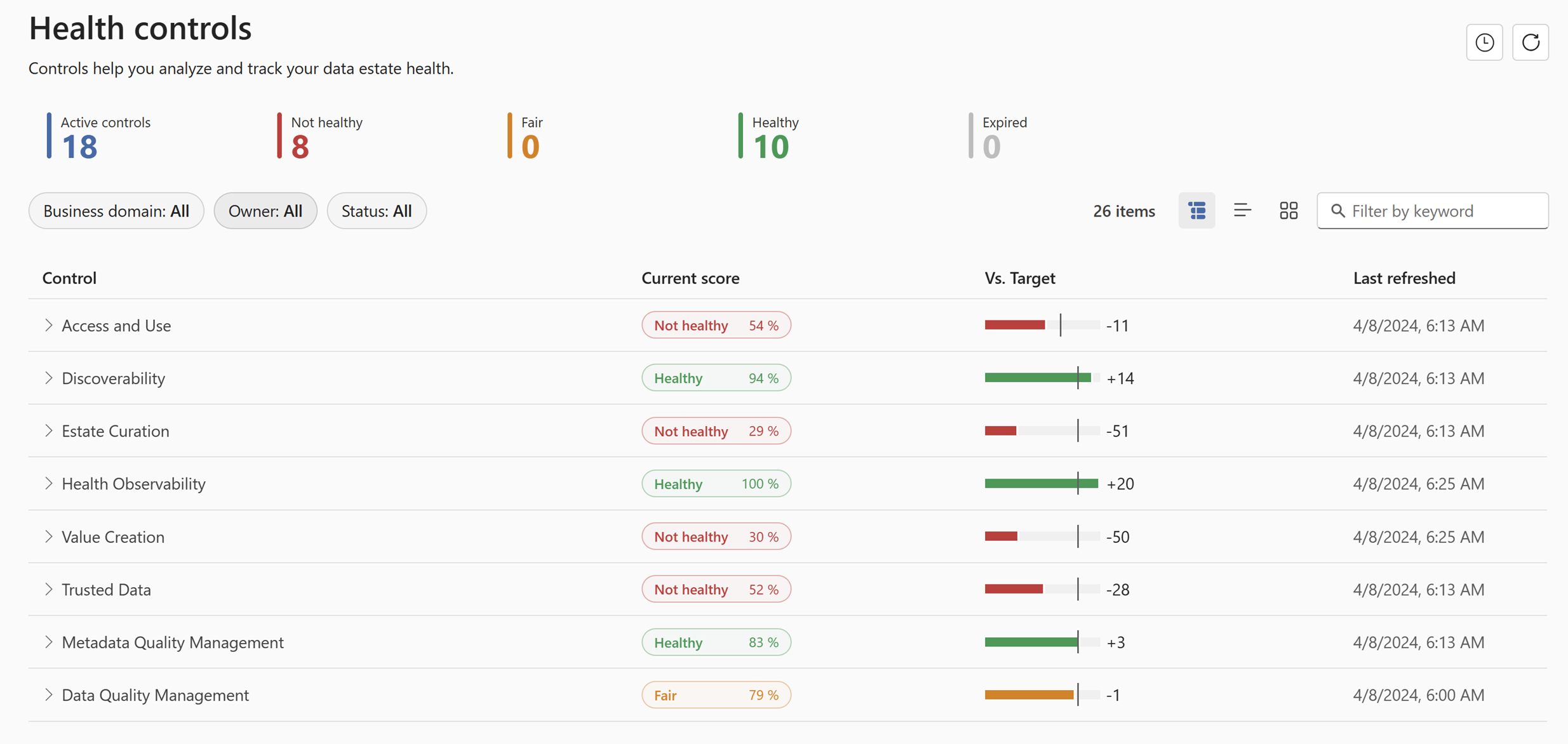Open the Business domain filter dropdown
1568x744 pixels.
point(116,211)
